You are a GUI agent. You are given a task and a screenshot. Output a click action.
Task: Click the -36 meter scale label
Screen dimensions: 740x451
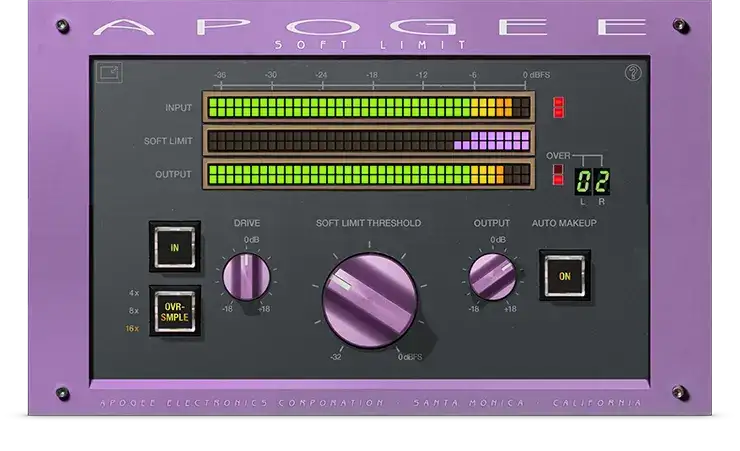coord(220,75)
